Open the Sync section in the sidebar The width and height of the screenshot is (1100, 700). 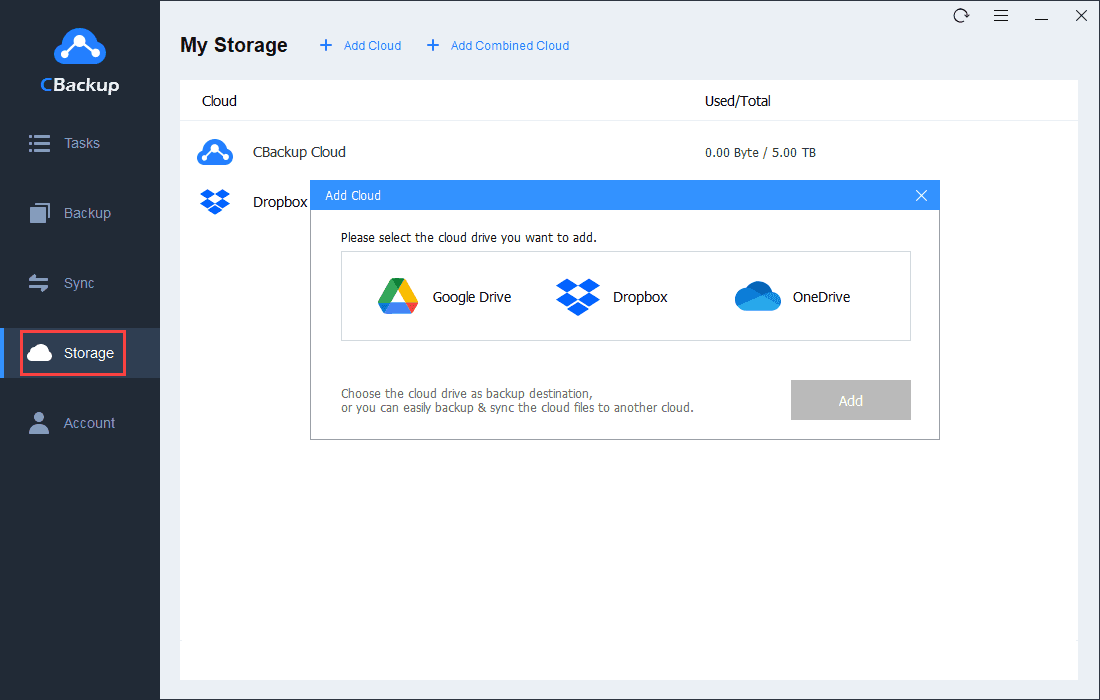pos(38,282)
